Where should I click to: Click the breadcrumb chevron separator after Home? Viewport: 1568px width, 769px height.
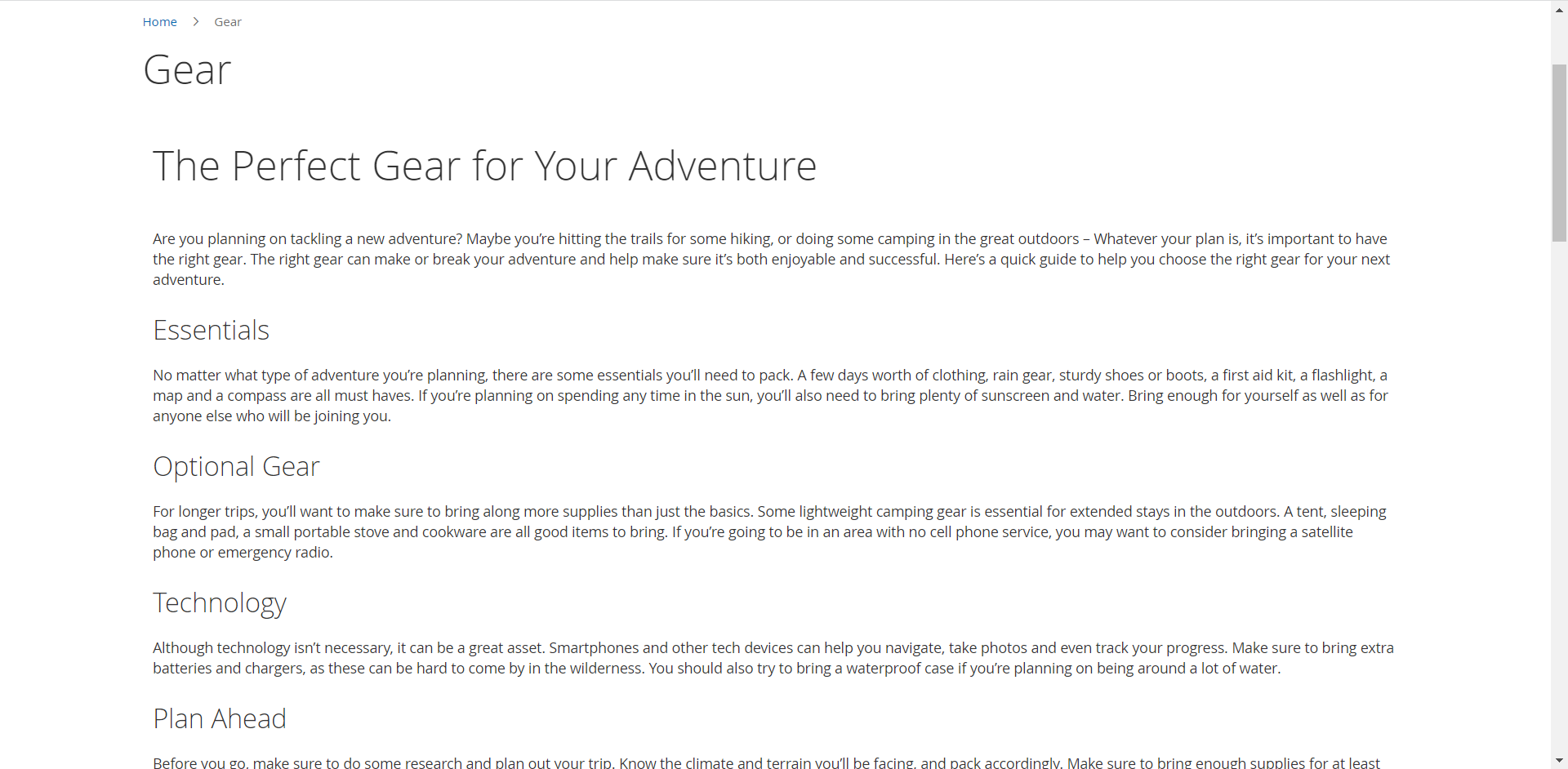click(196, 22)
